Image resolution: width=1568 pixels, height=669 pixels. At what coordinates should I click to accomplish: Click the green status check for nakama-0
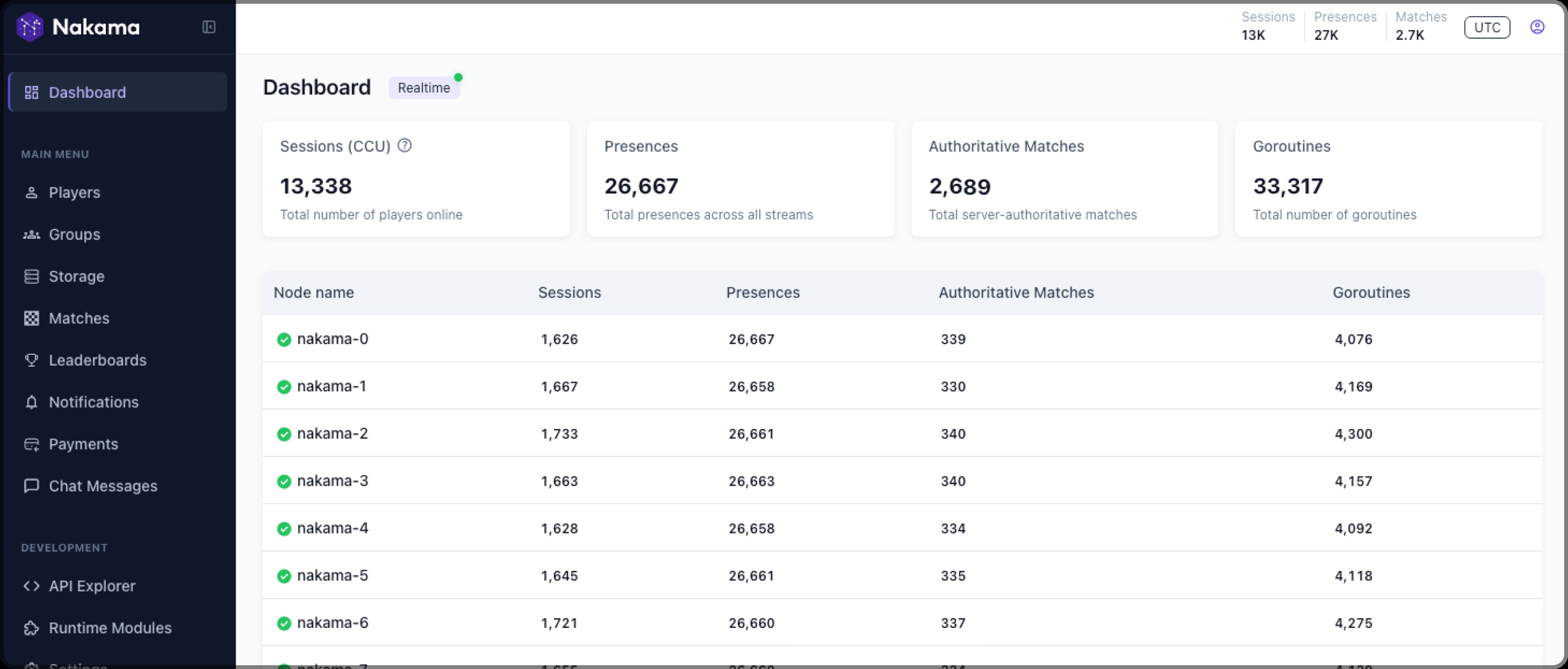(x=284, y=340)
